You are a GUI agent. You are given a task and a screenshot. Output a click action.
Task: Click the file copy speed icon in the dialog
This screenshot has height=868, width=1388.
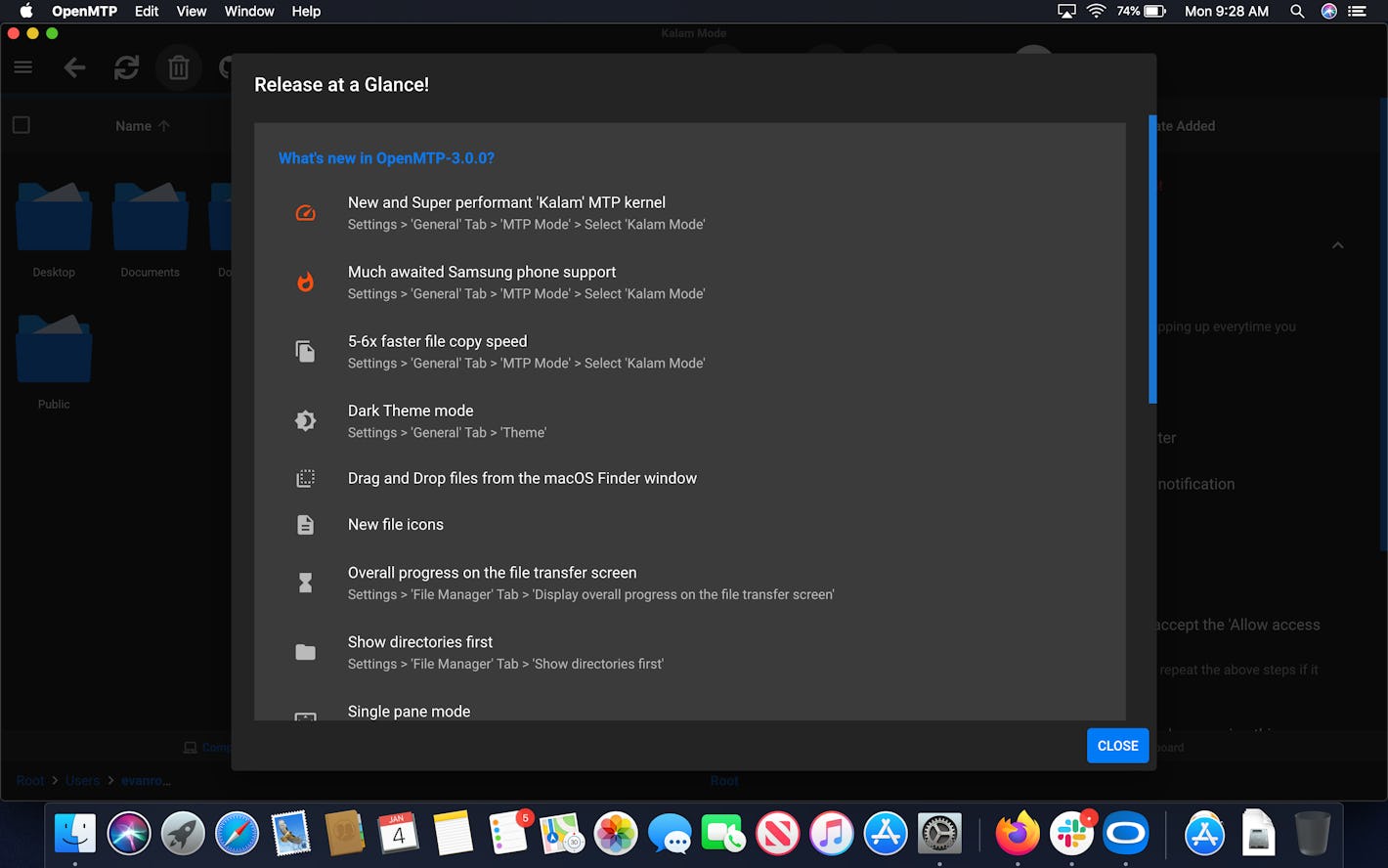[x=305, y=350]
